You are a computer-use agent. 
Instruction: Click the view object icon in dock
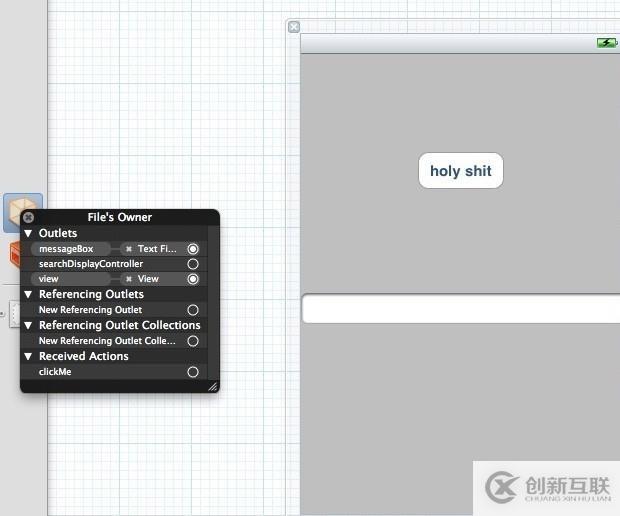pos(14,314)
